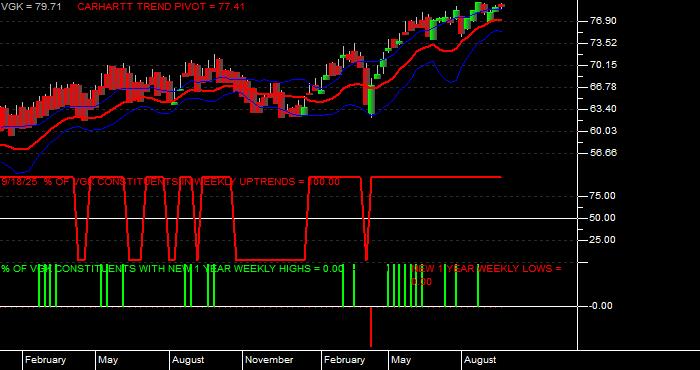
Task: Click the 25.00 uptrend axis value
Action: click(x=603, y=240)
